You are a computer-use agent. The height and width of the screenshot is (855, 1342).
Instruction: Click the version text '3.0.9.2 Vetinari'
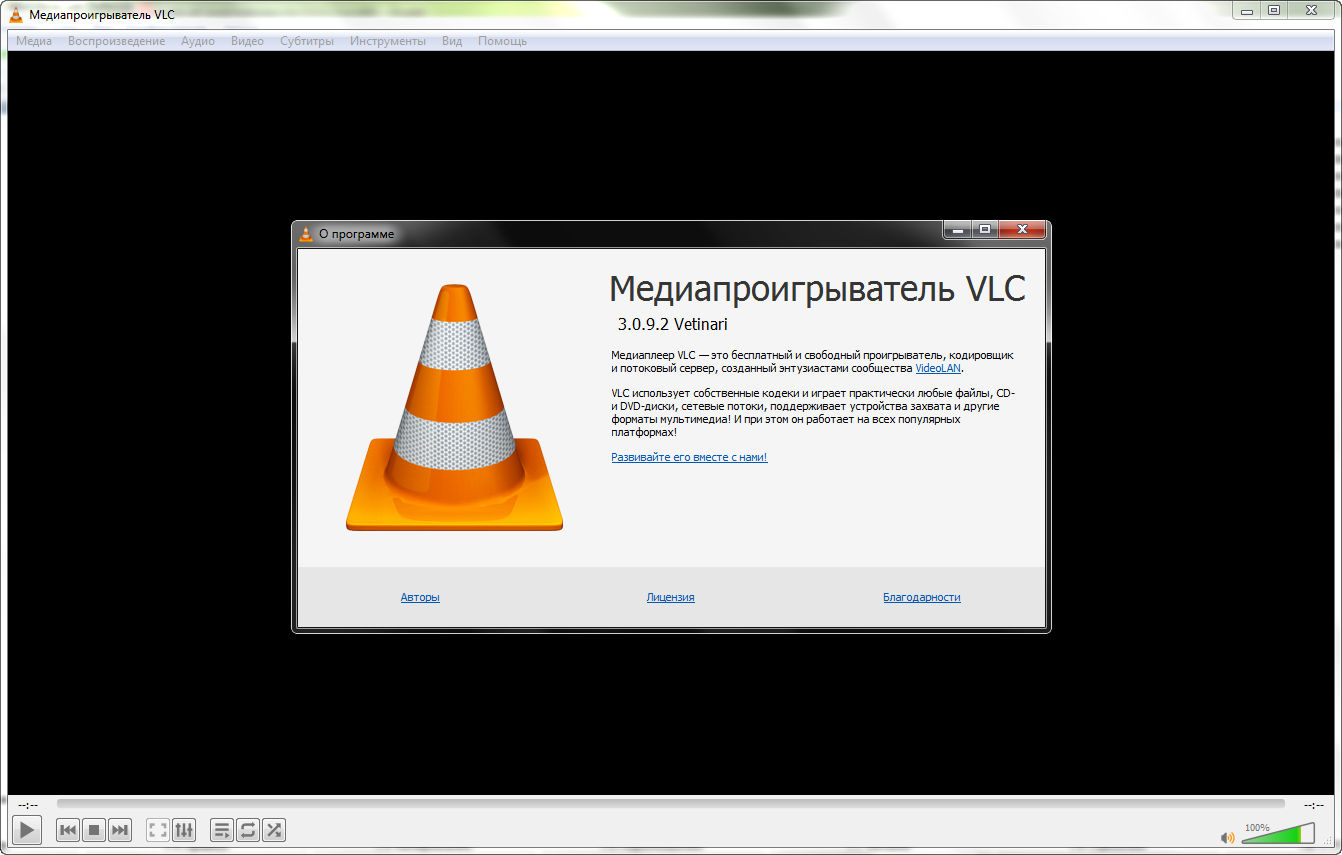(x=672, y=325)
